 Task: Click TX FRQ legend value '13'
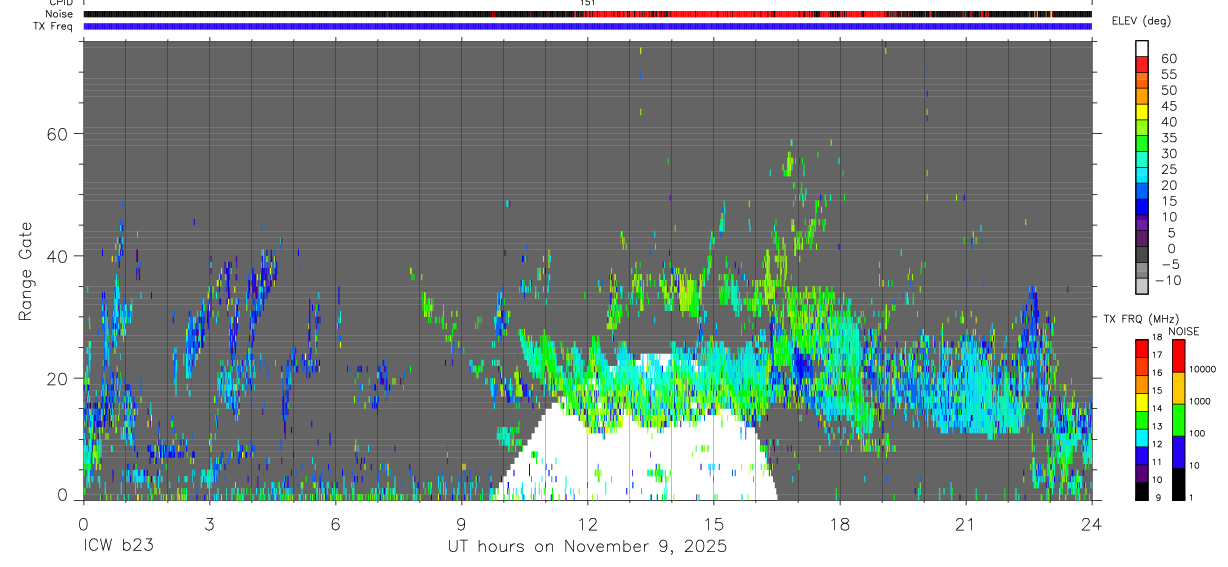tap(1157, 426)
